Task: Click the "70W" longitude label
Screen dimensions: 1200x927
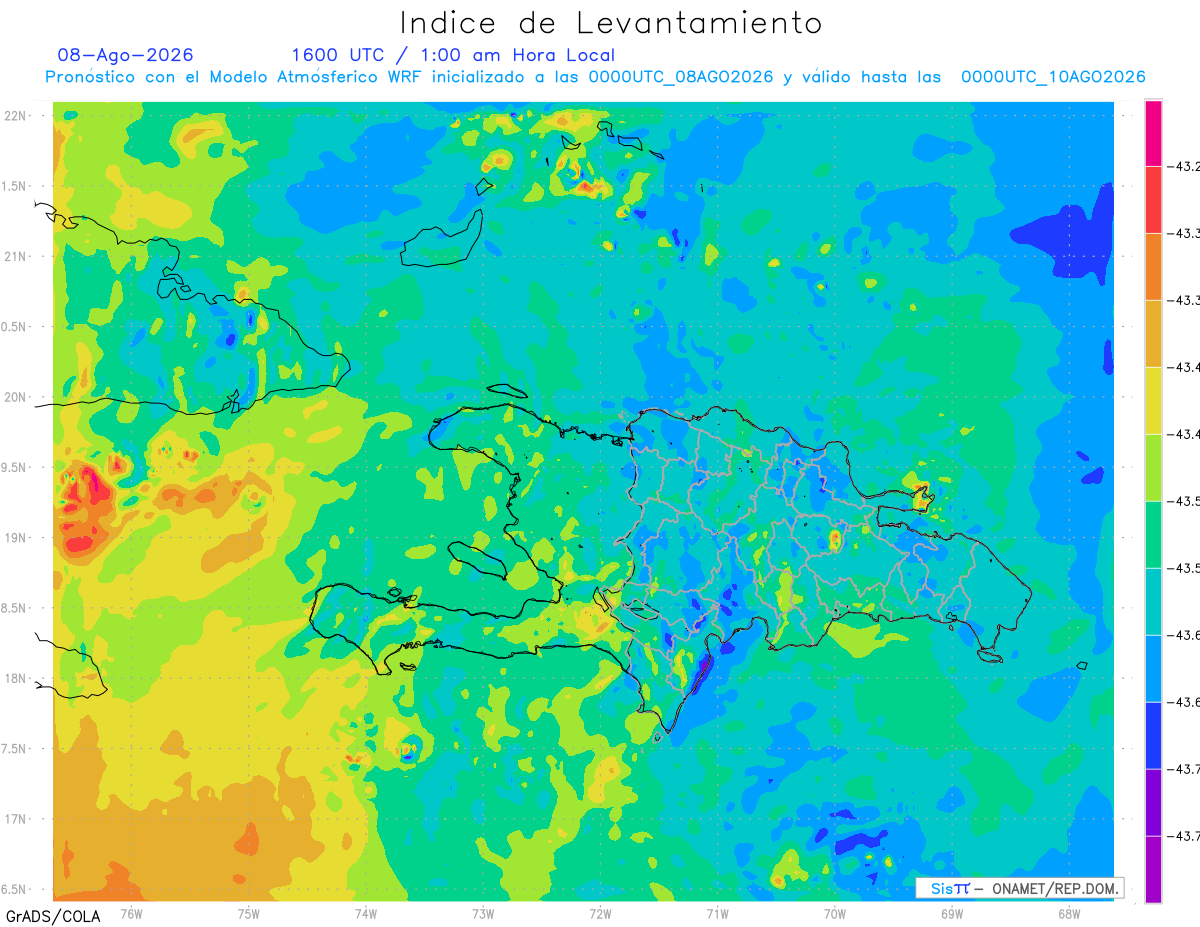Action: 835,913
